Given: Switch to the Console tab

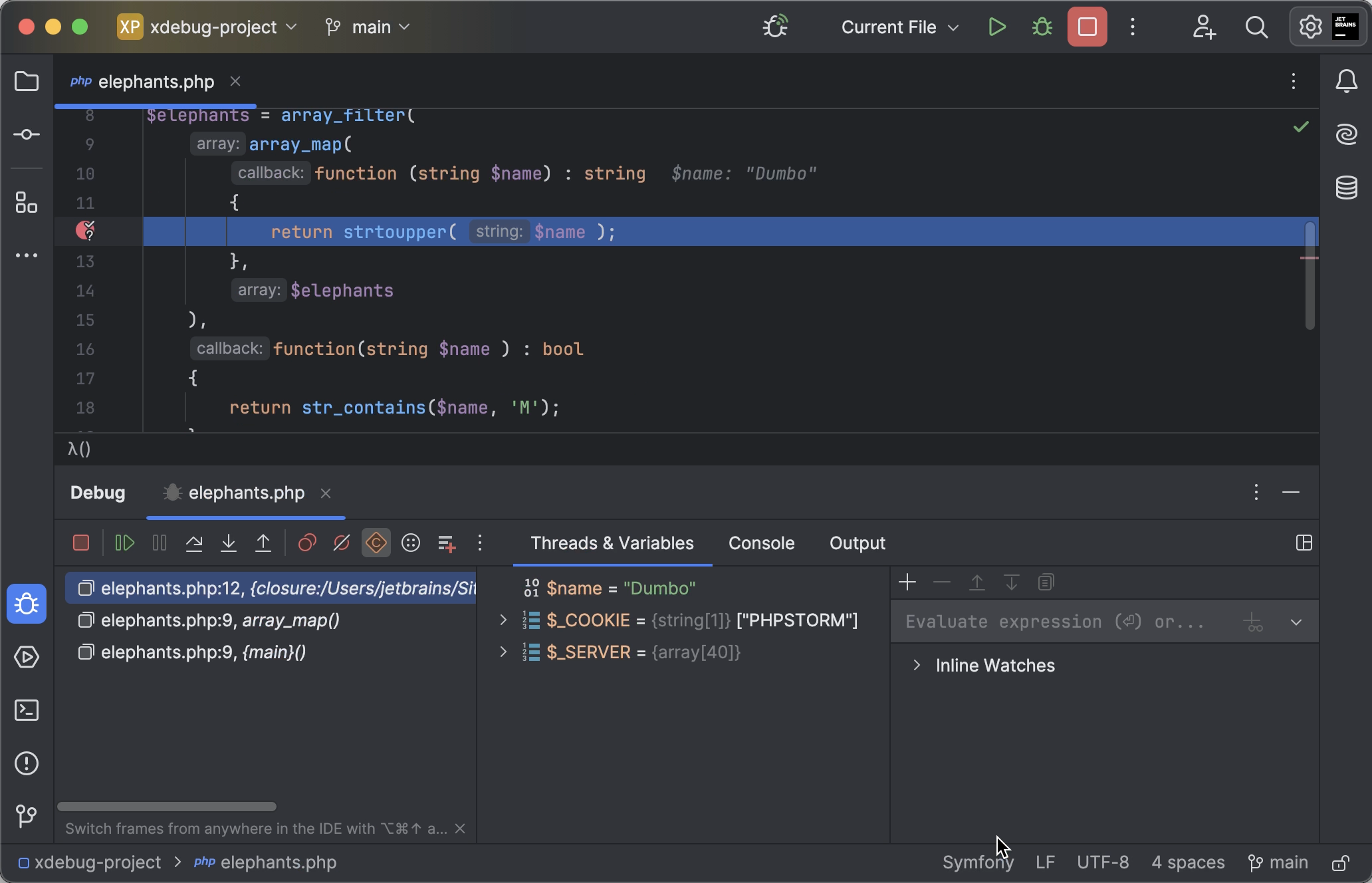Looking at the screenshot, I should pyautogui.click(x=761, y=543).
